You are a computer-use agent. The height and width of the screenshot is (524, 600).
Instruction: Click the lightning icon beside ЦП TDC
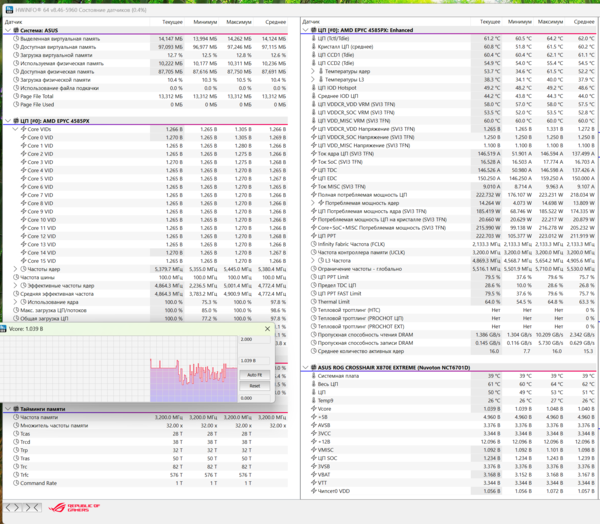point(313,170)
